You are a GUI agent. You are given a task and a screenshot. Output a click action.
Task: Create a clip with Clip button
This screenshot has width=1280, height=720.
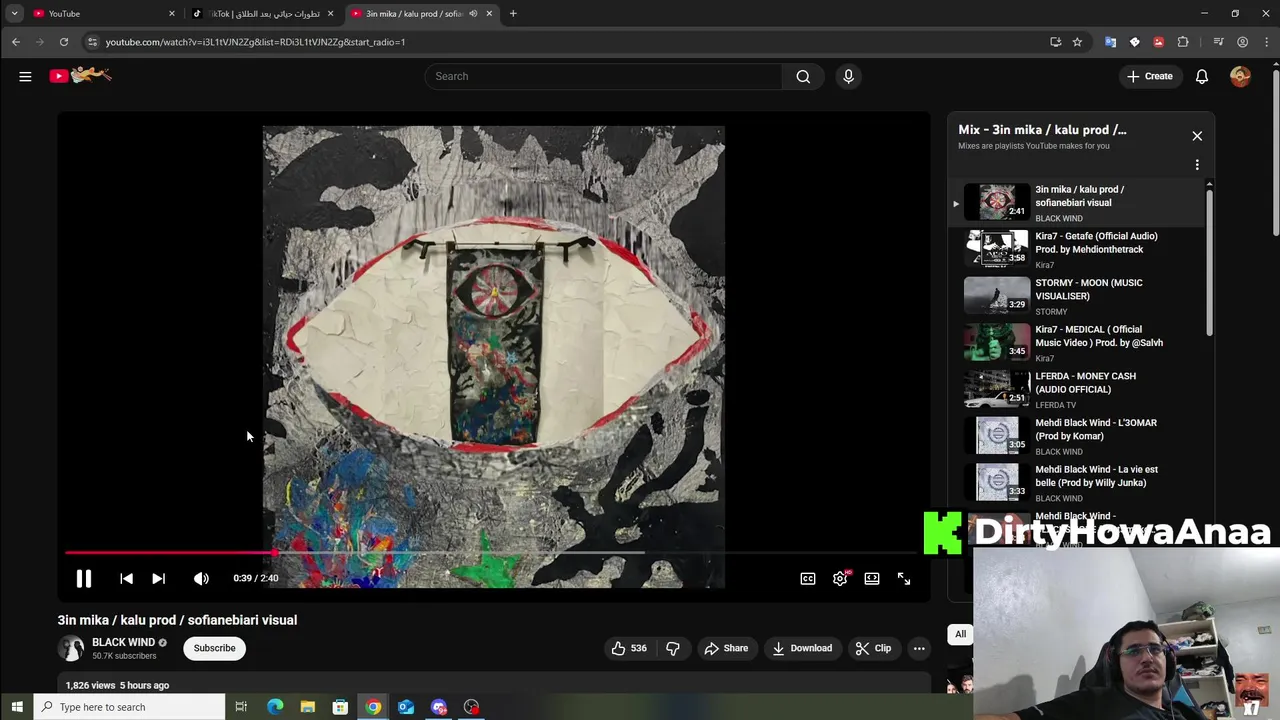point(873,648)
